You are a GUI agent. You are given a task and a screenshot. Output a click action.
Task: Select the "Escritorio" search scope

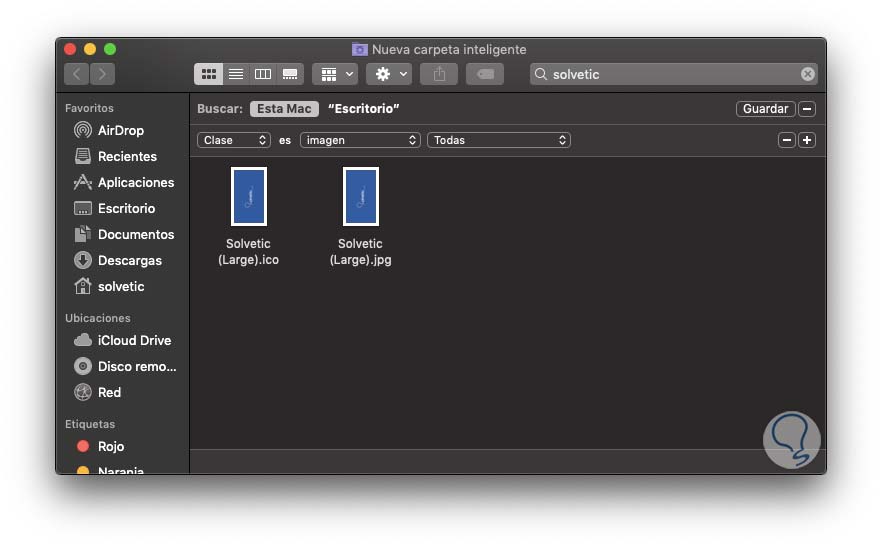(363, 109)
